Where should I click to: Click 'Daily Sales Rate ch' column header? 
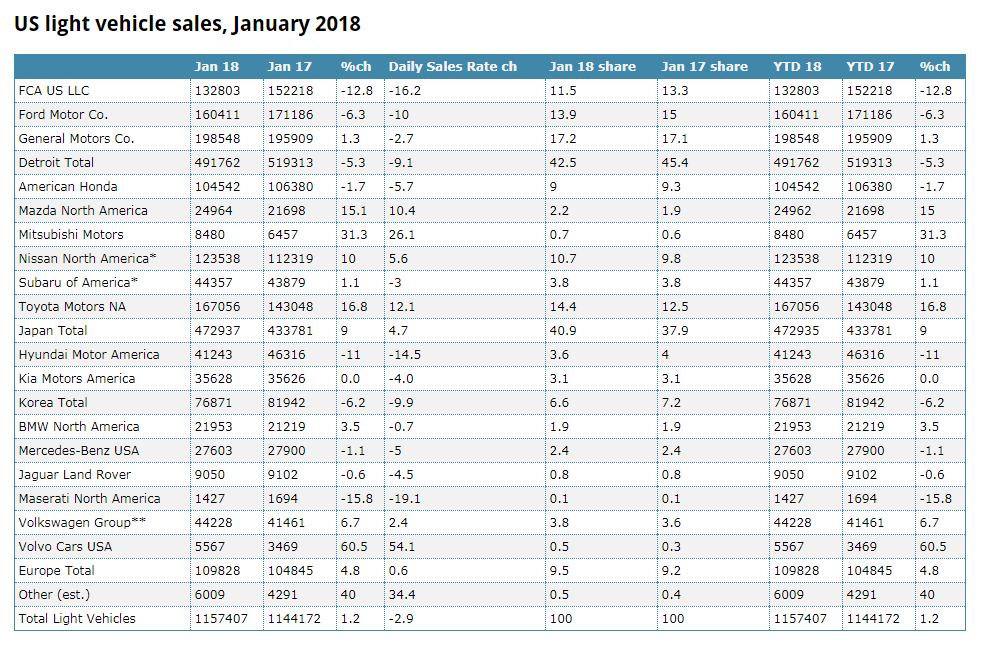click(x=452, y=66)
